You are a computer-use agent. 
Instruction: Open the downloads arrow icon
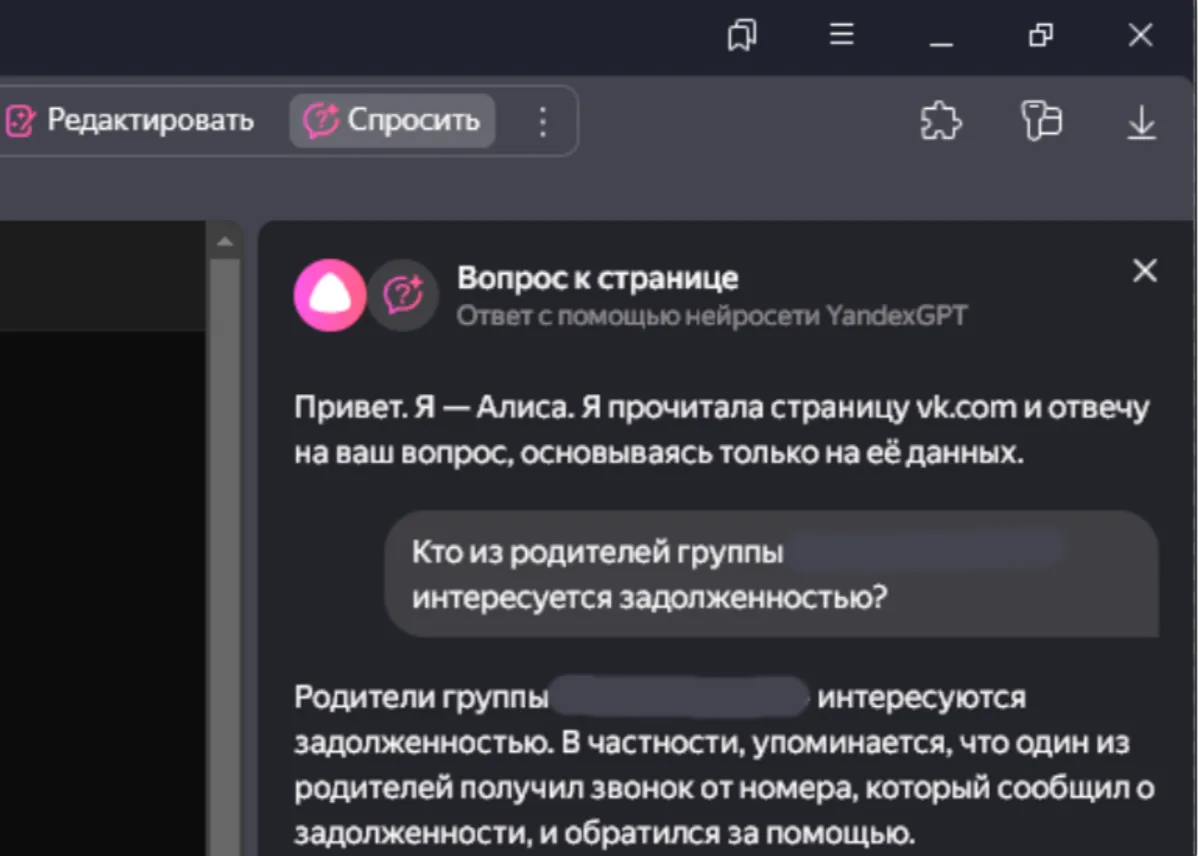(1141, 122)
